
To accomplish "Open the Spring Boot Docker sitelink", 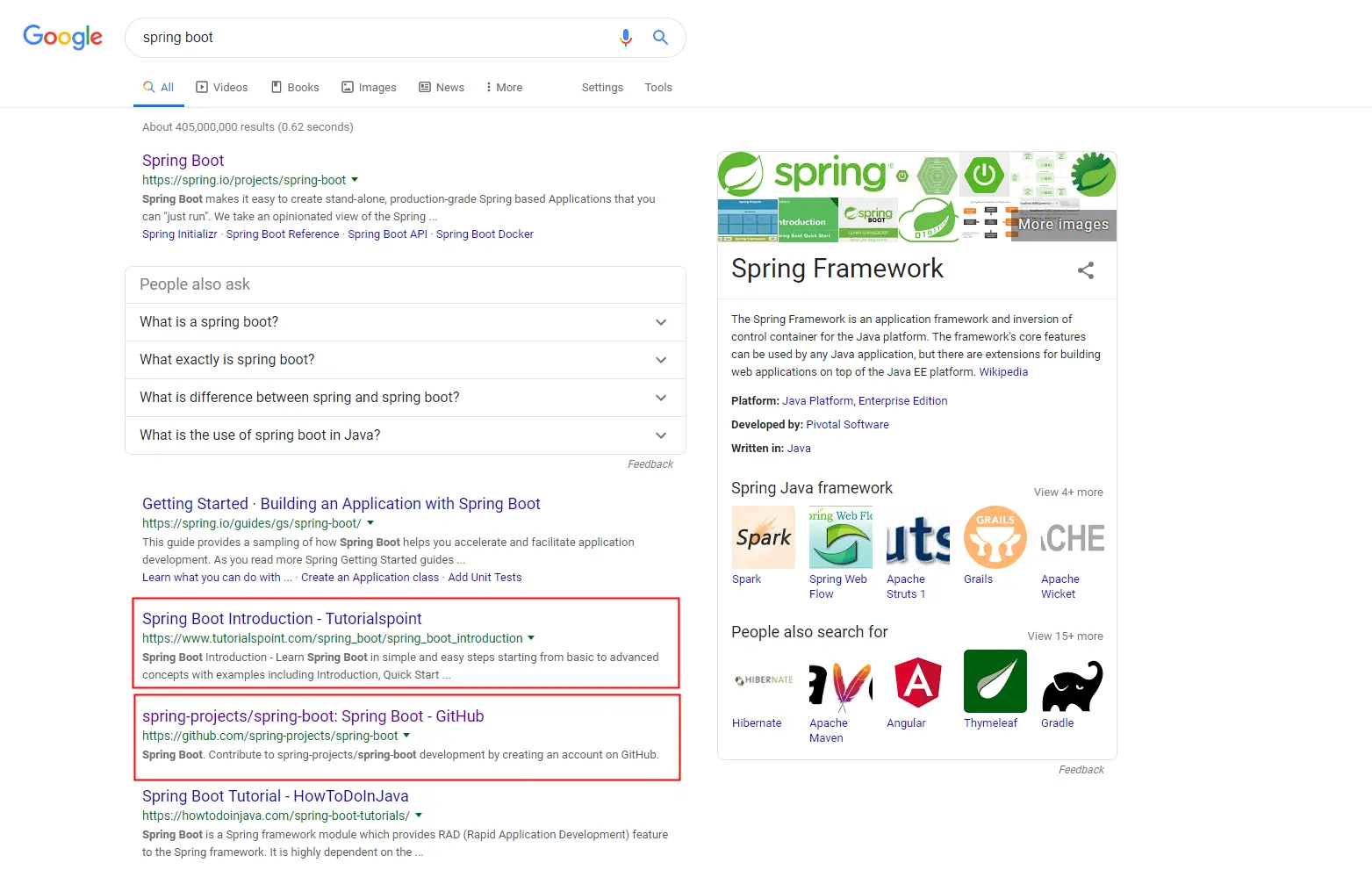I will point(485,234).
